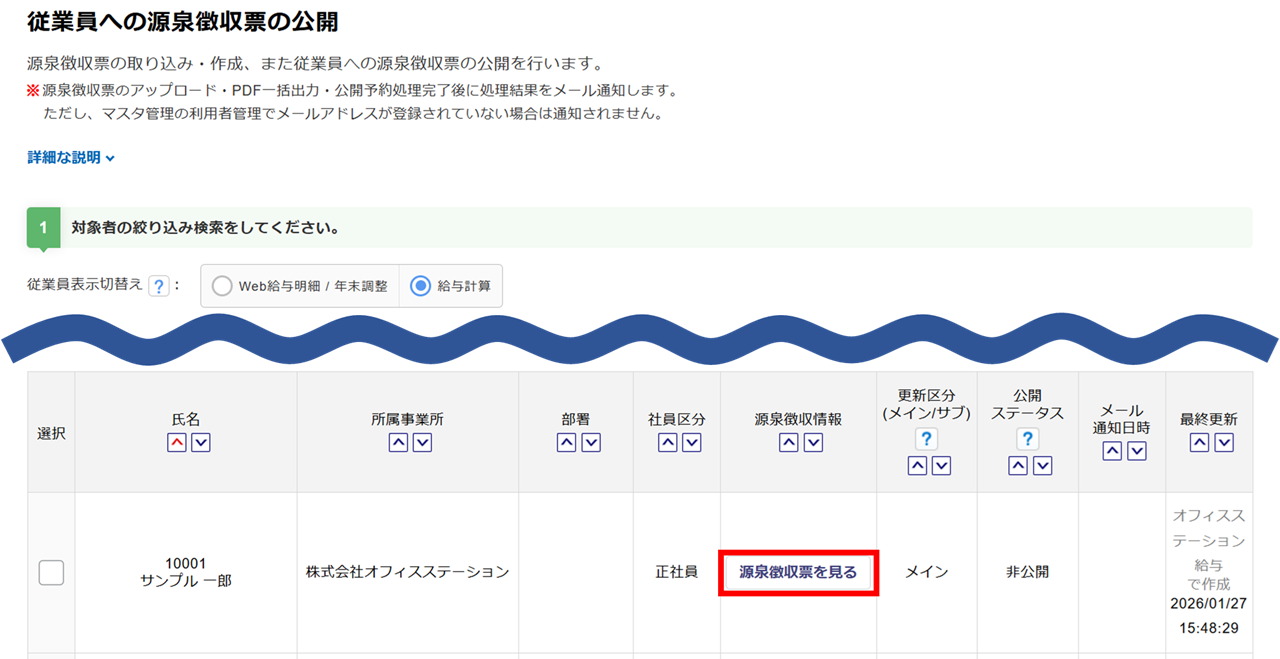This screenshot has width=1280, height=659.
Task: Sort 氏名 column ascending
Action: click(x=177, y=443)
